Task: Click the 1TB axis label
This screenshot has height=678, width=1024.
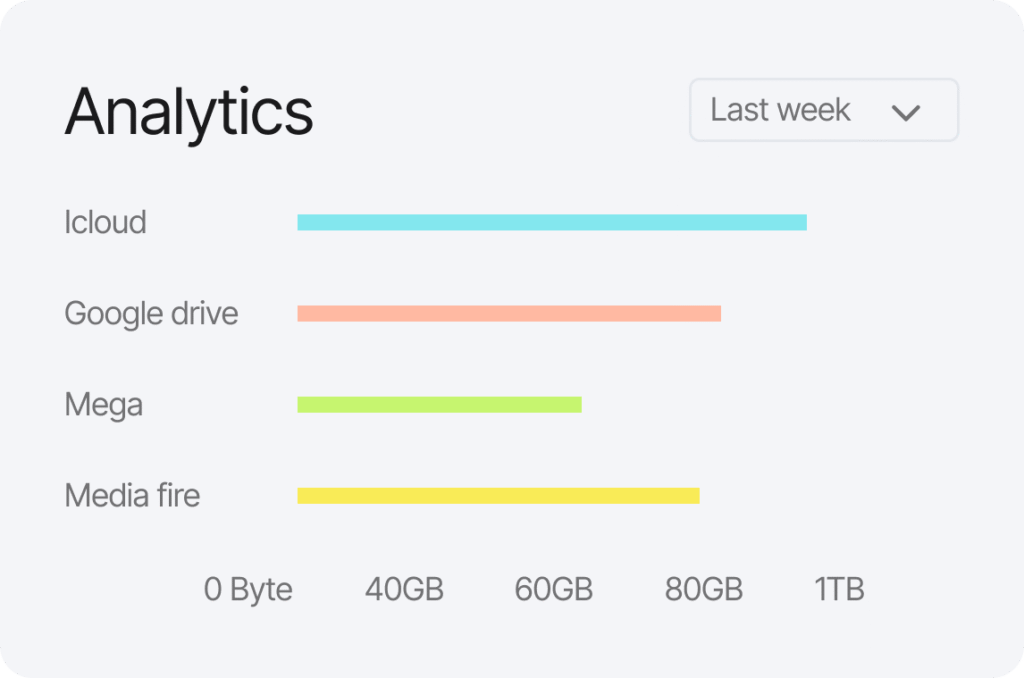Action: (x=839, y=590)
